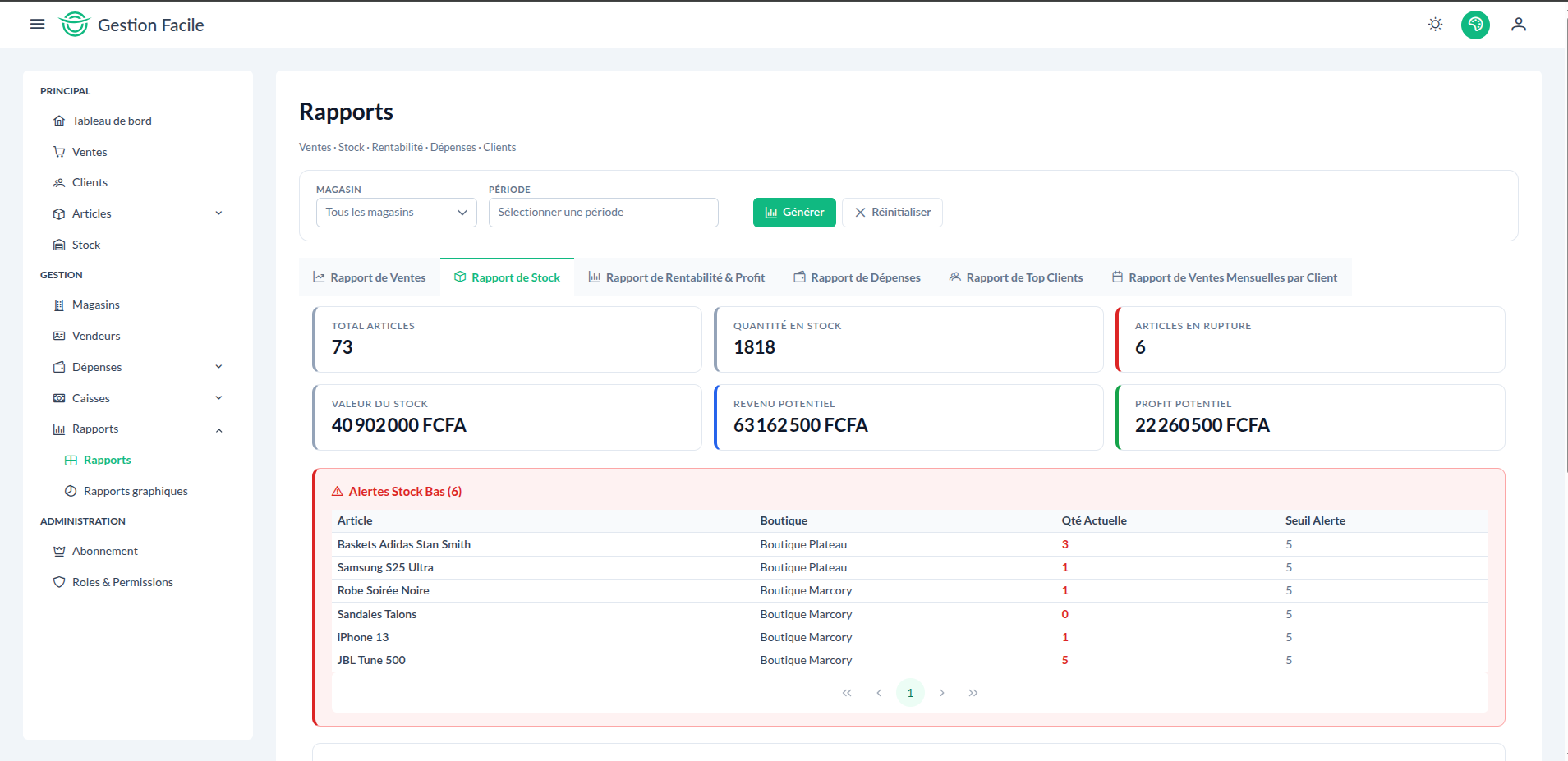This screenshot has width=1568, height=761.
Task: Collapse the Rapports submenu chevron
Action: tap(218, 429)
